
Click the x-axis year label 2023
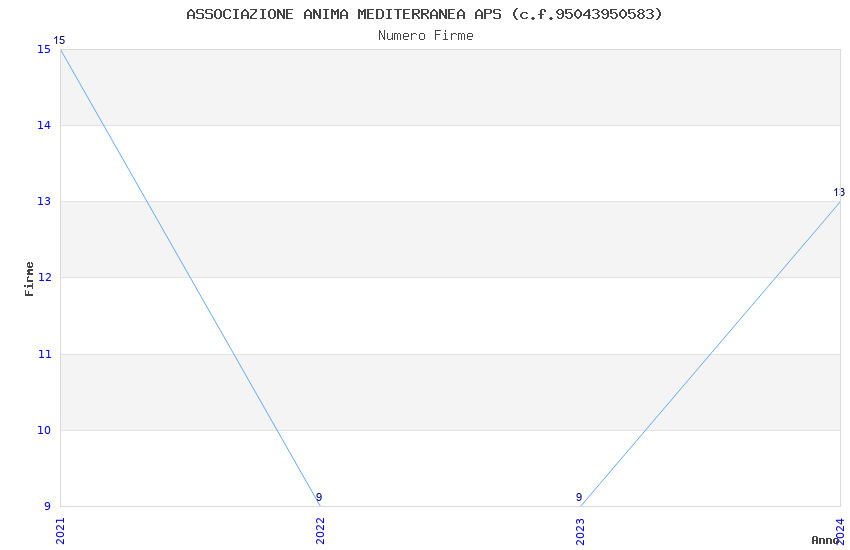581,531
